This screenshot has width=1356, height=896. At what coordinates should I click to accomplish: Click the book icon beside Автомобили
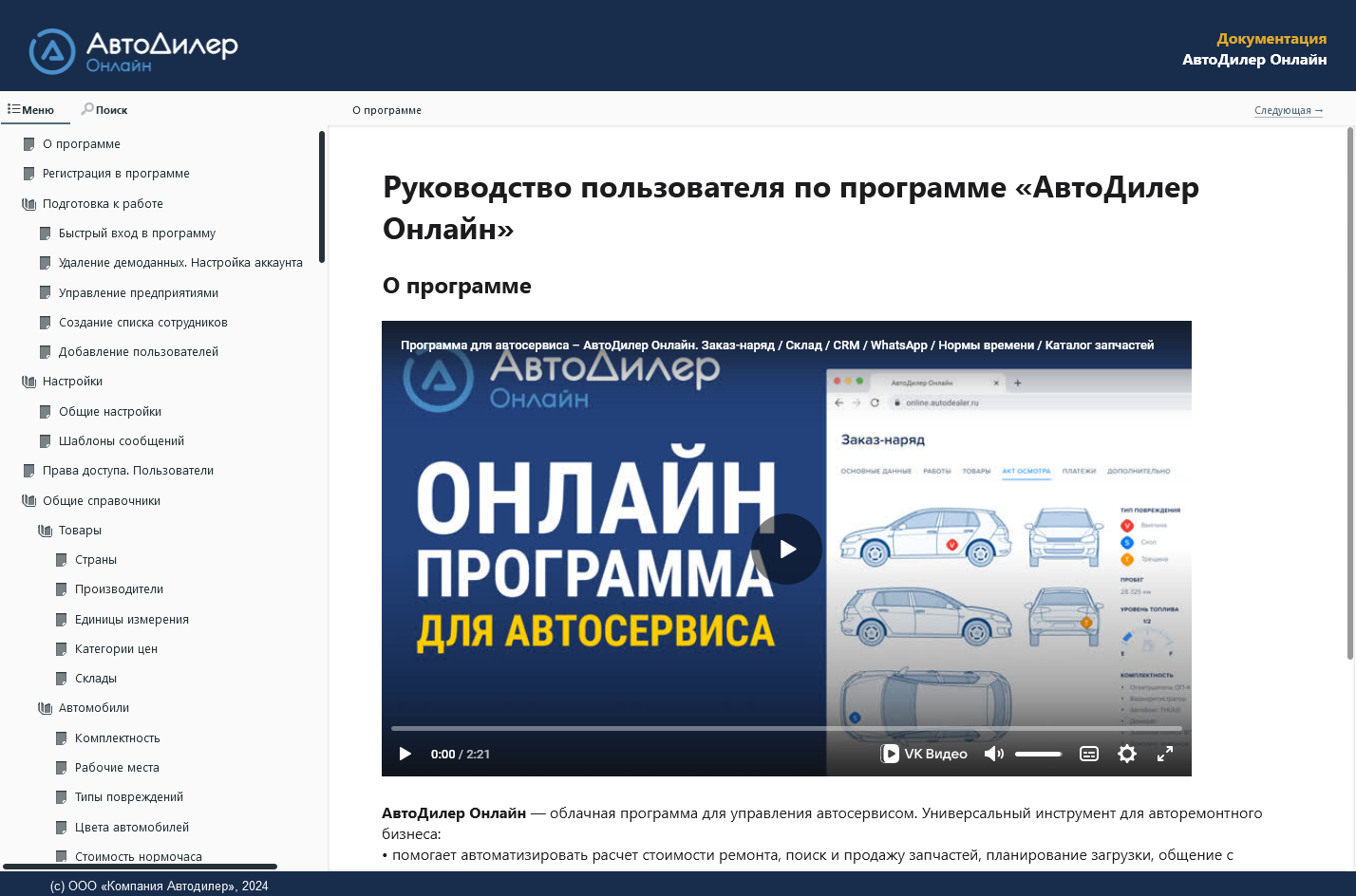[46, 708]
